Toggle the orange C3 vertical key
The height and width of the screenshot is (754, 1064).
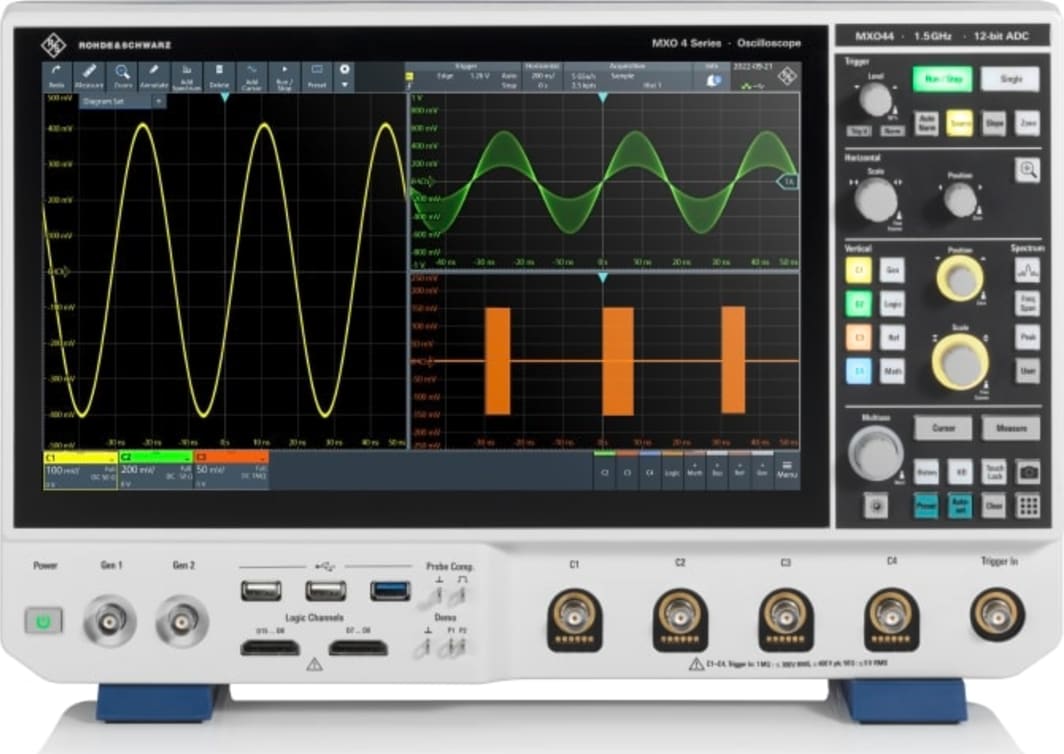point(858,337)
